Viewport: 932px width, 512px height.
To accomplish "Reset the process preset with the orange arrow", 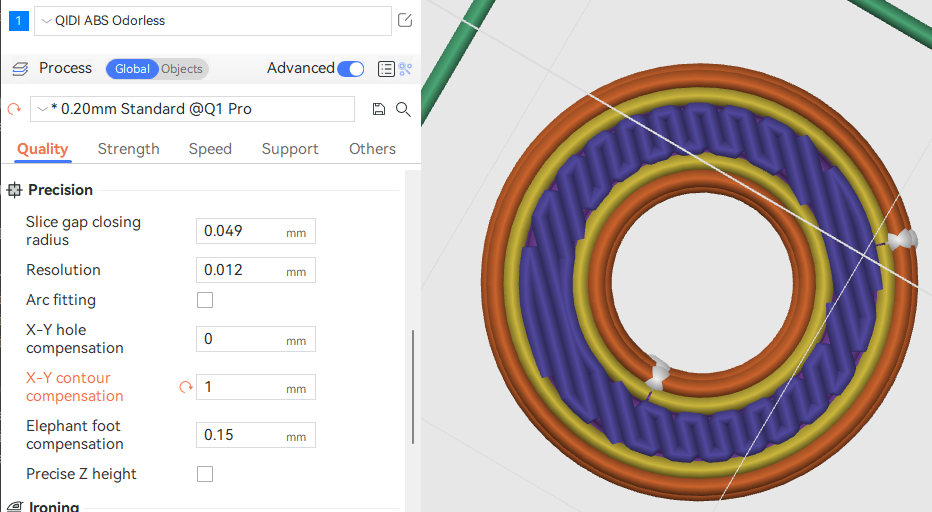I will 14,109.
